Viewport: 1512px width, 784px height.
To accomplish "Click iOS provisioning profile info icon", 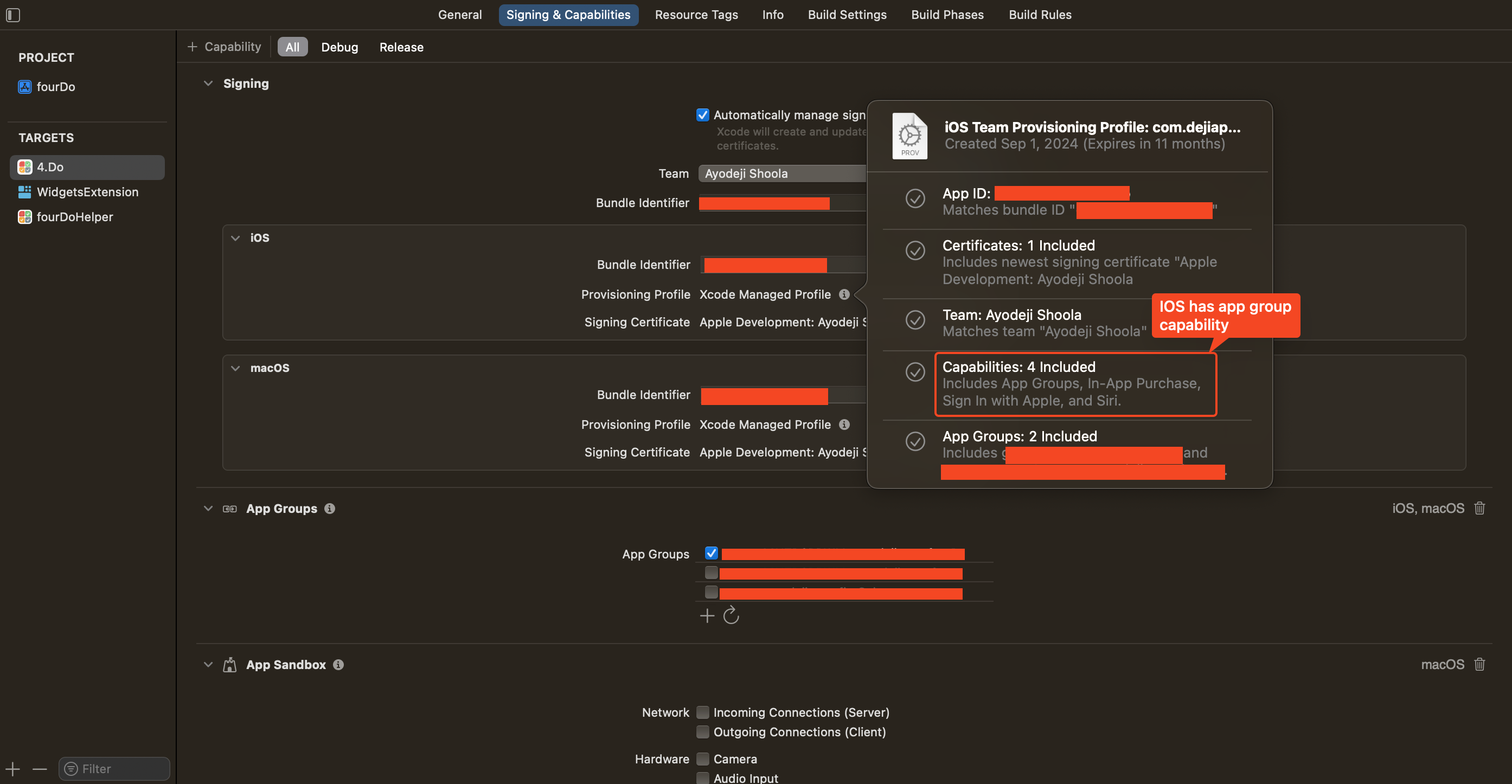I will (844, 294).
